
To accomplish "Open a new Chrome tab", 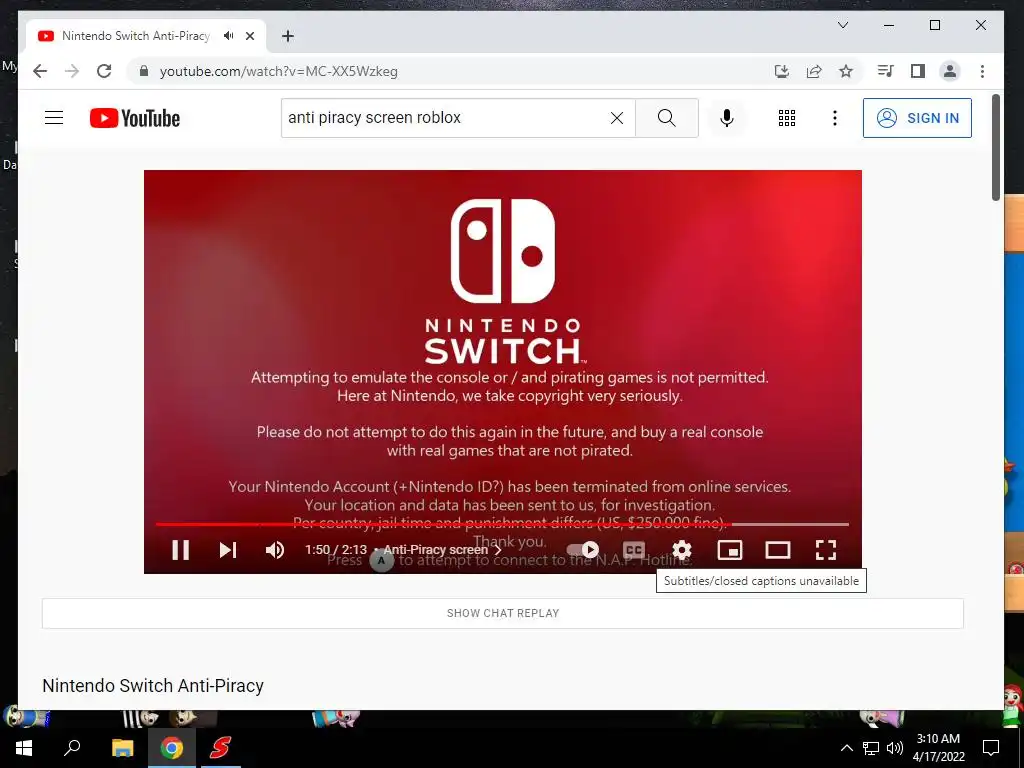I will 288,36.
